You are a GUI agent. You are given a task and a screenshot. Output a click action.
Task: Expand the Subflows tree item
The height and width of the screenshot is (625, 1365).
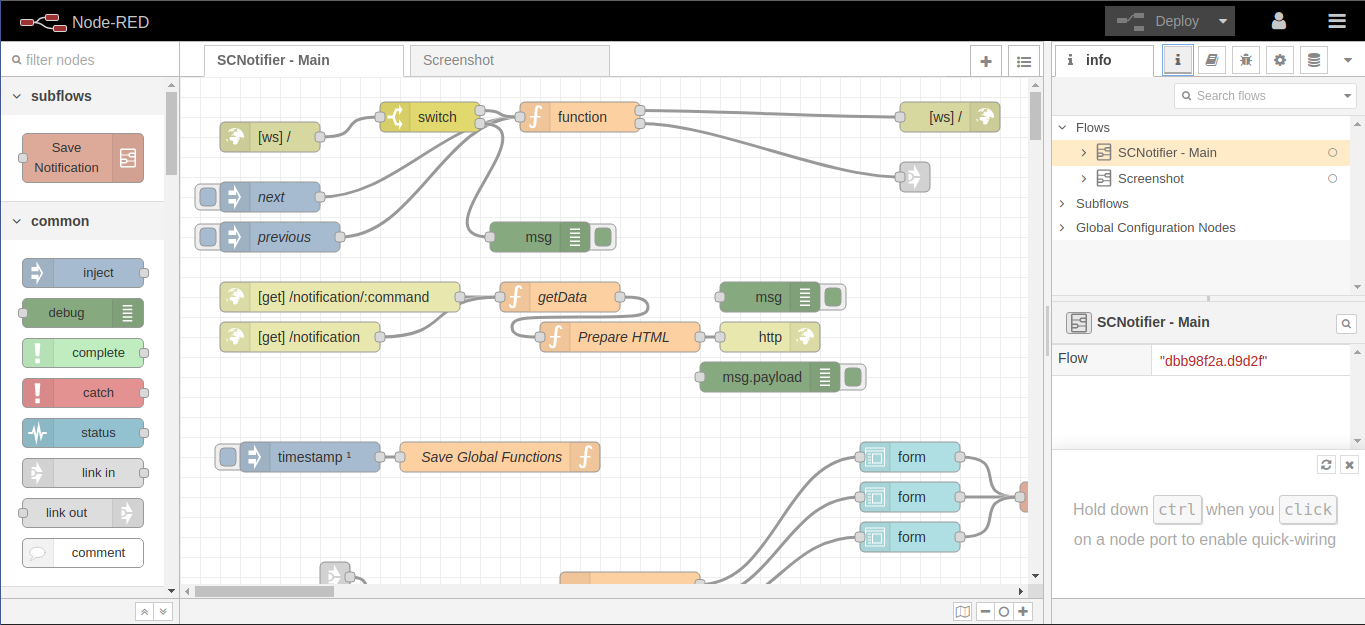pyautogui.click(x=1062, y=204)
